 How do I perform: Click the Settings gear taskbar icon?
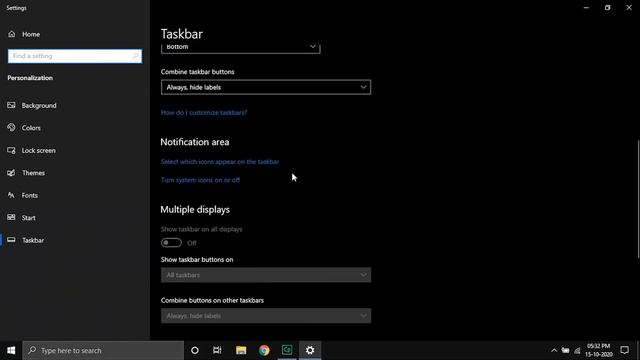[x=310, y=350]
